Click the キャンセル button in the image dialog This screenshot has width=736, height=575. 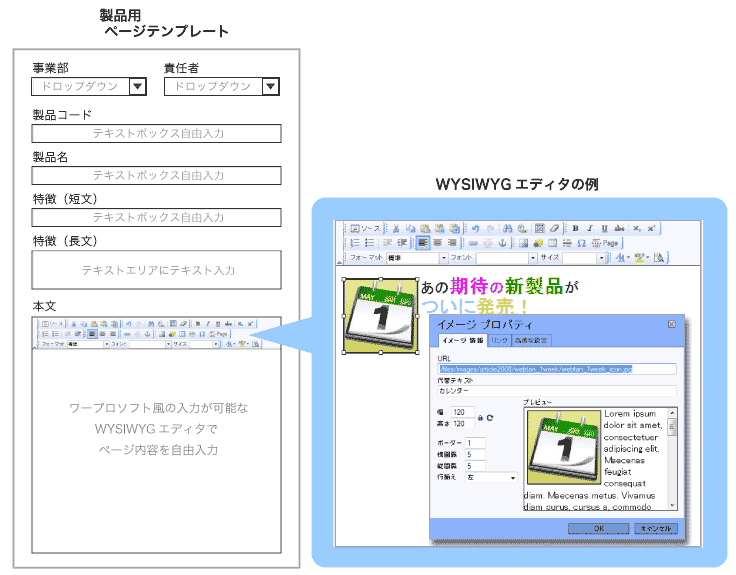656,529
